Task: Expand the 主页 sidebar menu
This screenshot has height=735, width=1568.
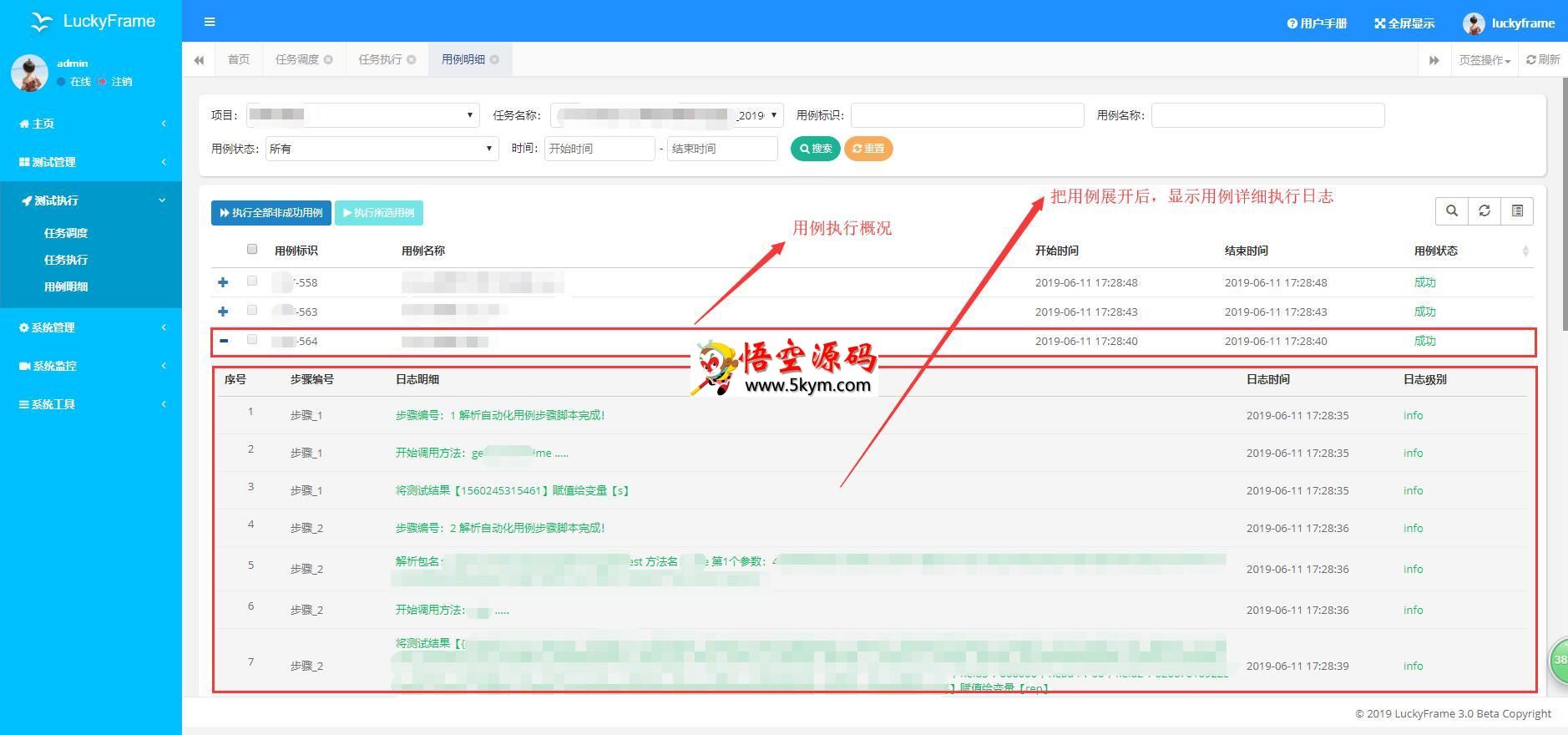Action: [x=91, y=124]
